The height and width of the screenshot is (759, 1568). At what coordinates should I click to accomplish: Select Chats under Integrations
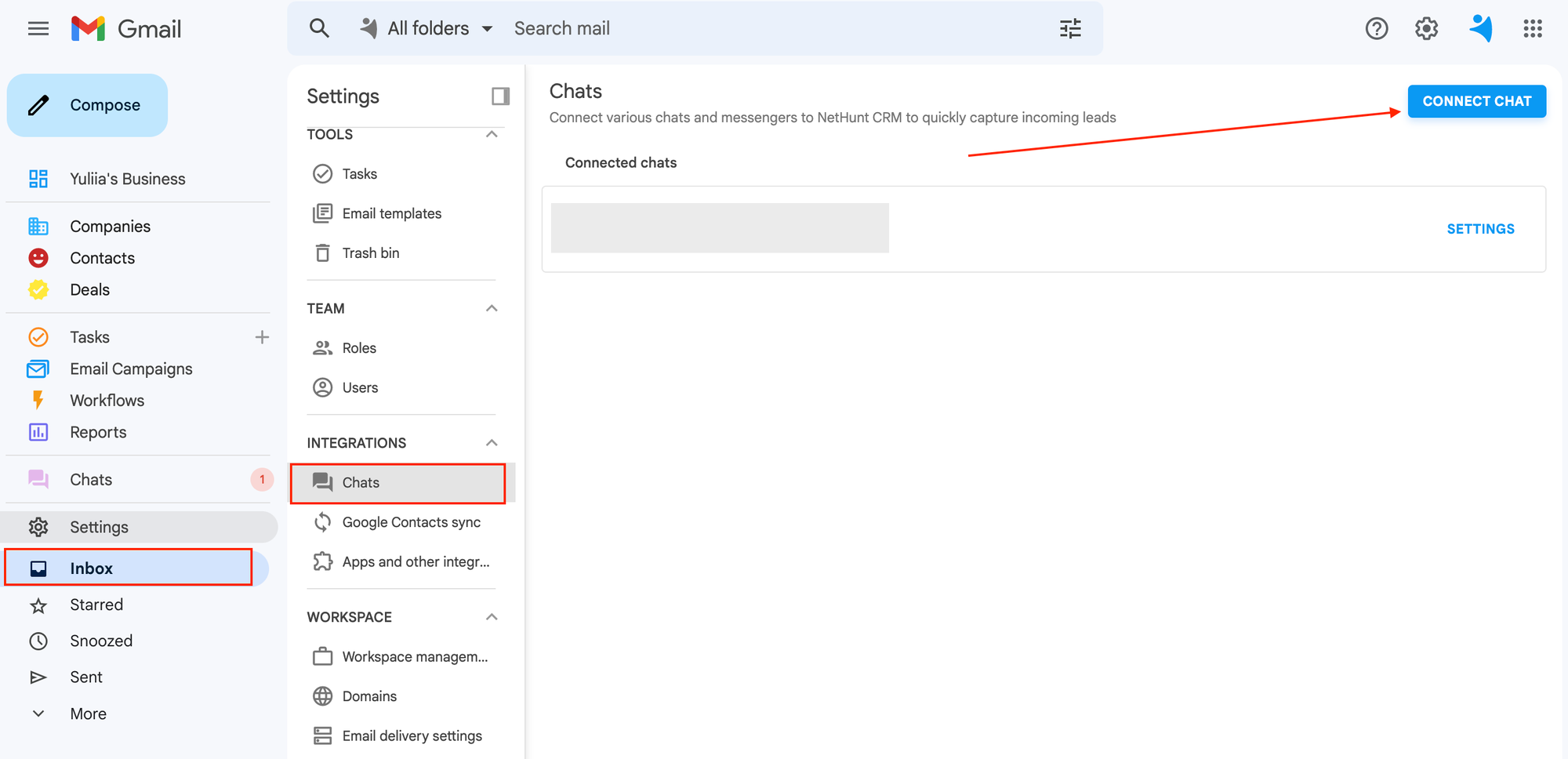click(398, 483)
